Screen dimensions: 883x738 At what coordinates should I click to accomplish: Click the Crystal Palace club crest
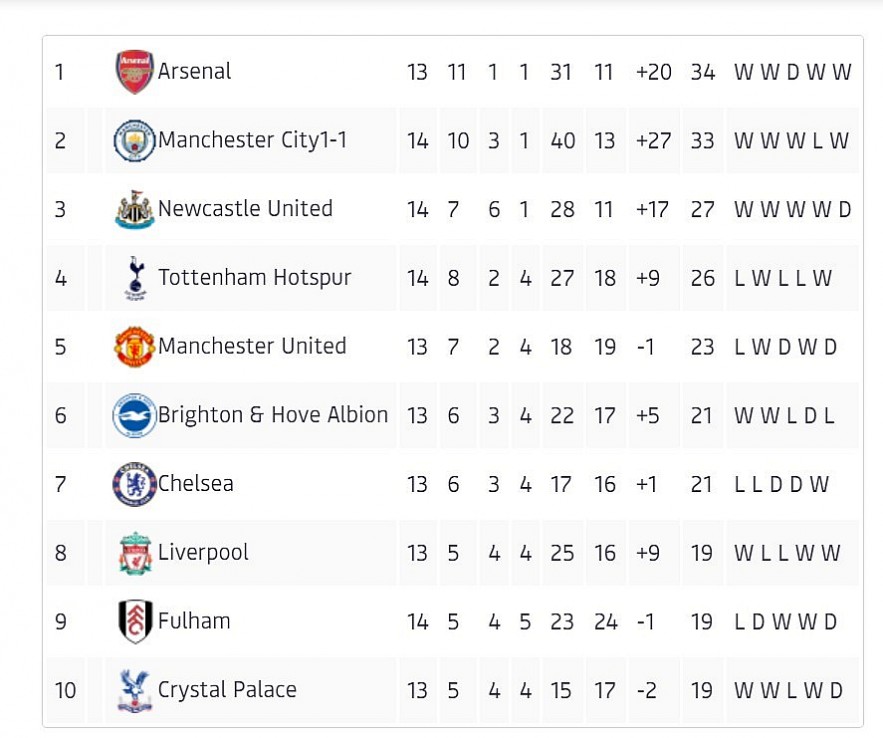tap(134, 690)
